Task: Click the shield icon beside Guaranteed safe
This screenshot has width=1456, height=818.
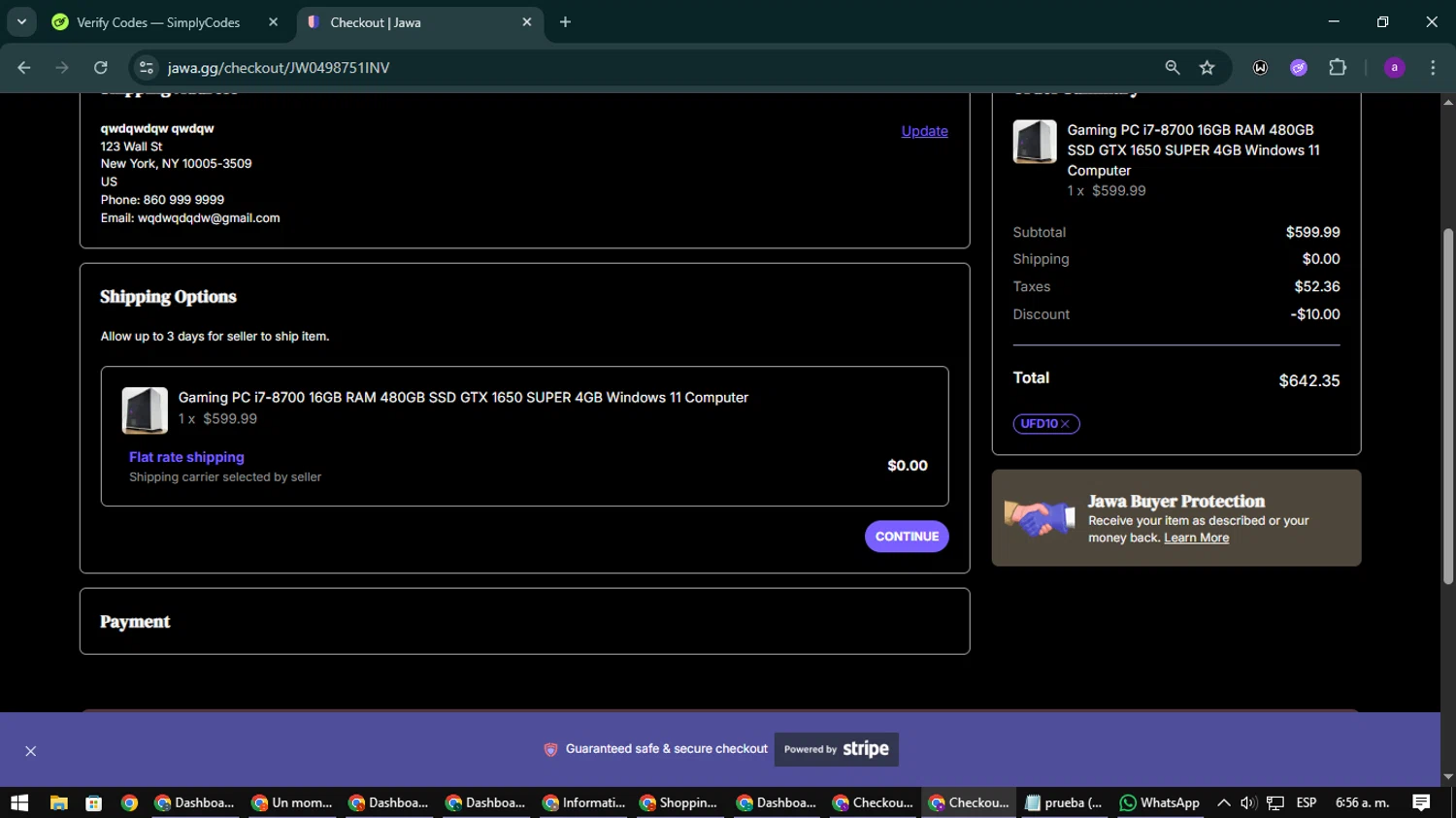Action: pos(550,749)
